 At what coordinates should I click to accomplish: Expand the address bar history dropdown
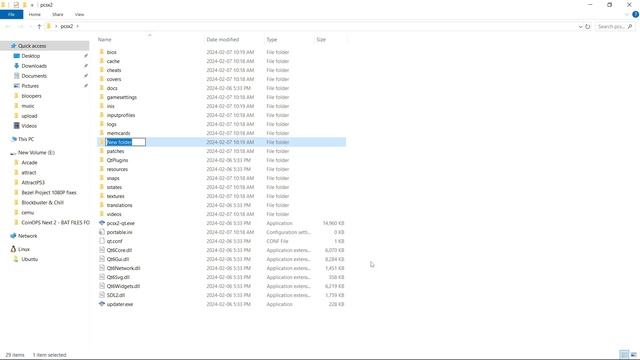point(580,27)
